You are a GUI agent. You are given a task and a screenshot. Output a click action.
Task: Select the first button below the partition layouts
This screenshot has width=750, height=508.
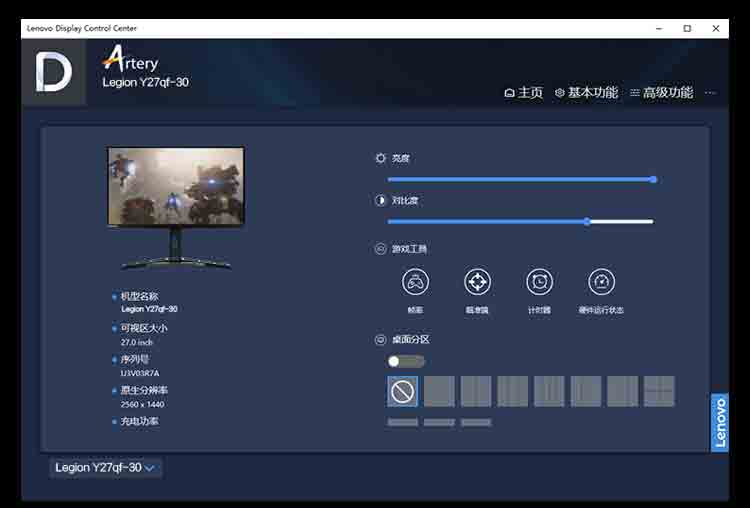pyautogui.click(x=402, y=422)
